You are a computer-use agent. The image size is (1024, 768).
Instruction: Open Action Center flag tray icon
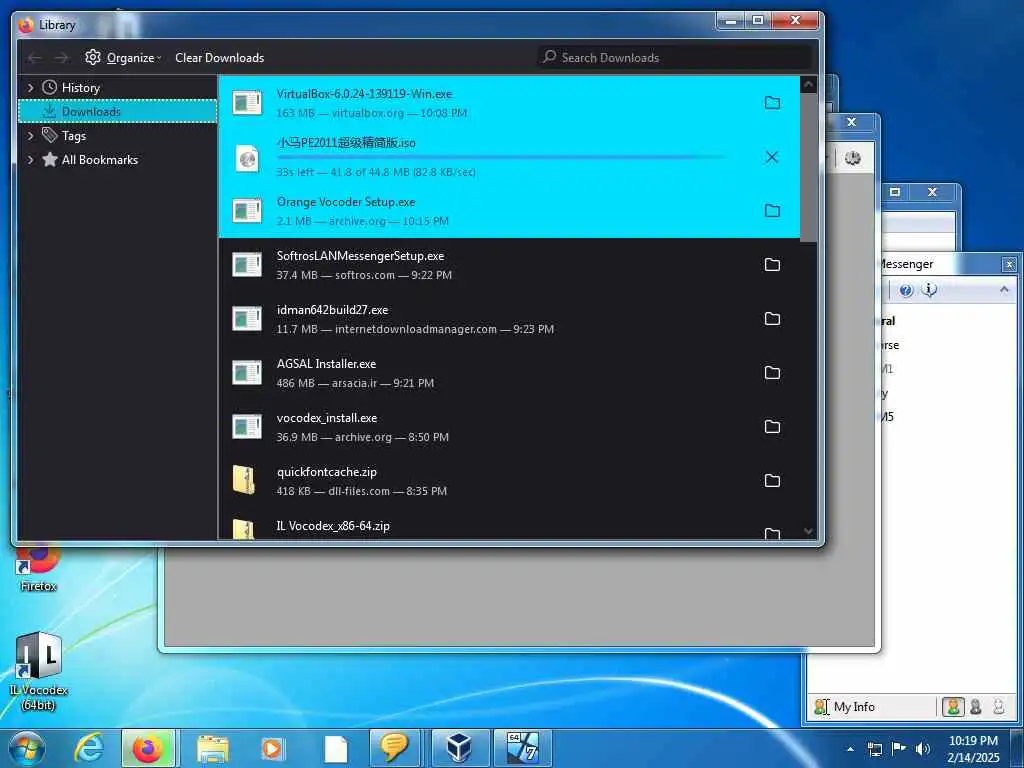coord(899,748)
